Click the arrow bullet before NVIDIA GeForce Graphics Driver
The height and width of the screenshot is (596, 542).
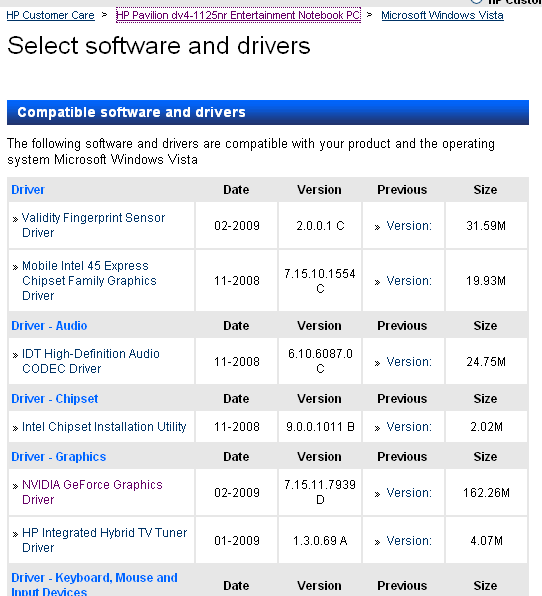click(x=15, y=486)
